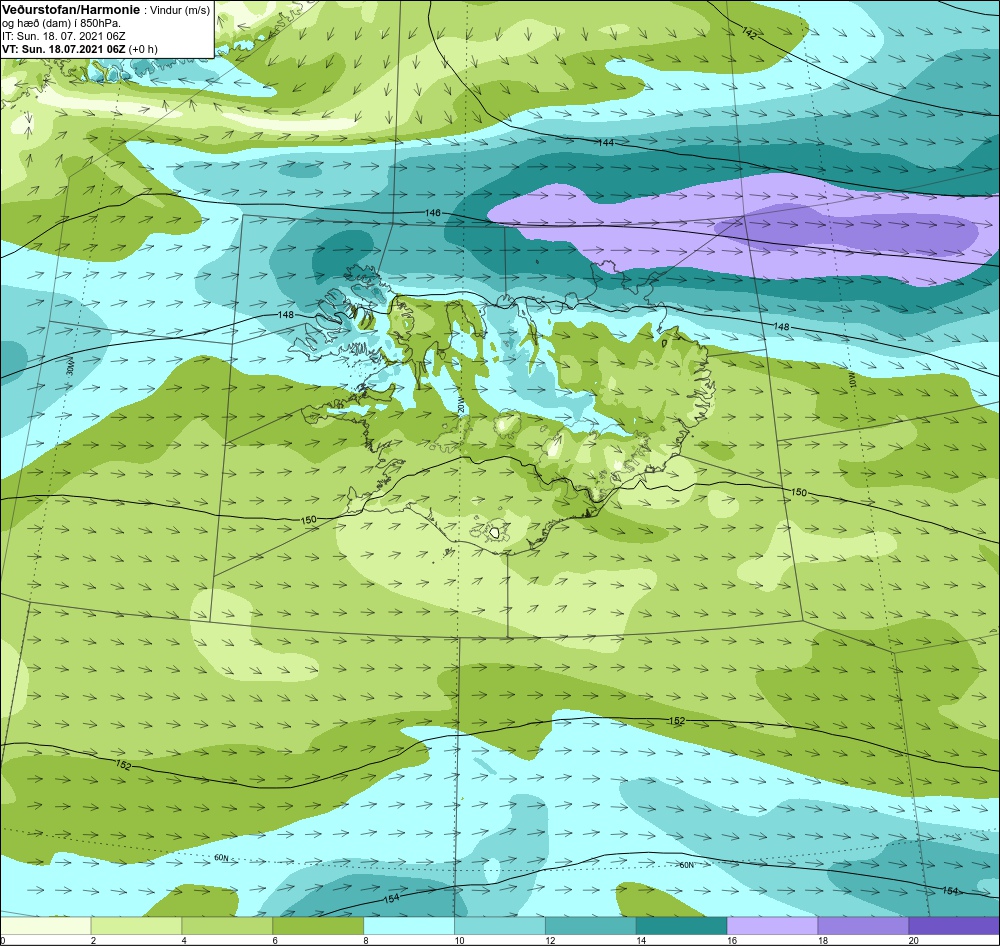
Task: Click the 'Vindur (m/s)' label in header
Action: 180,10
